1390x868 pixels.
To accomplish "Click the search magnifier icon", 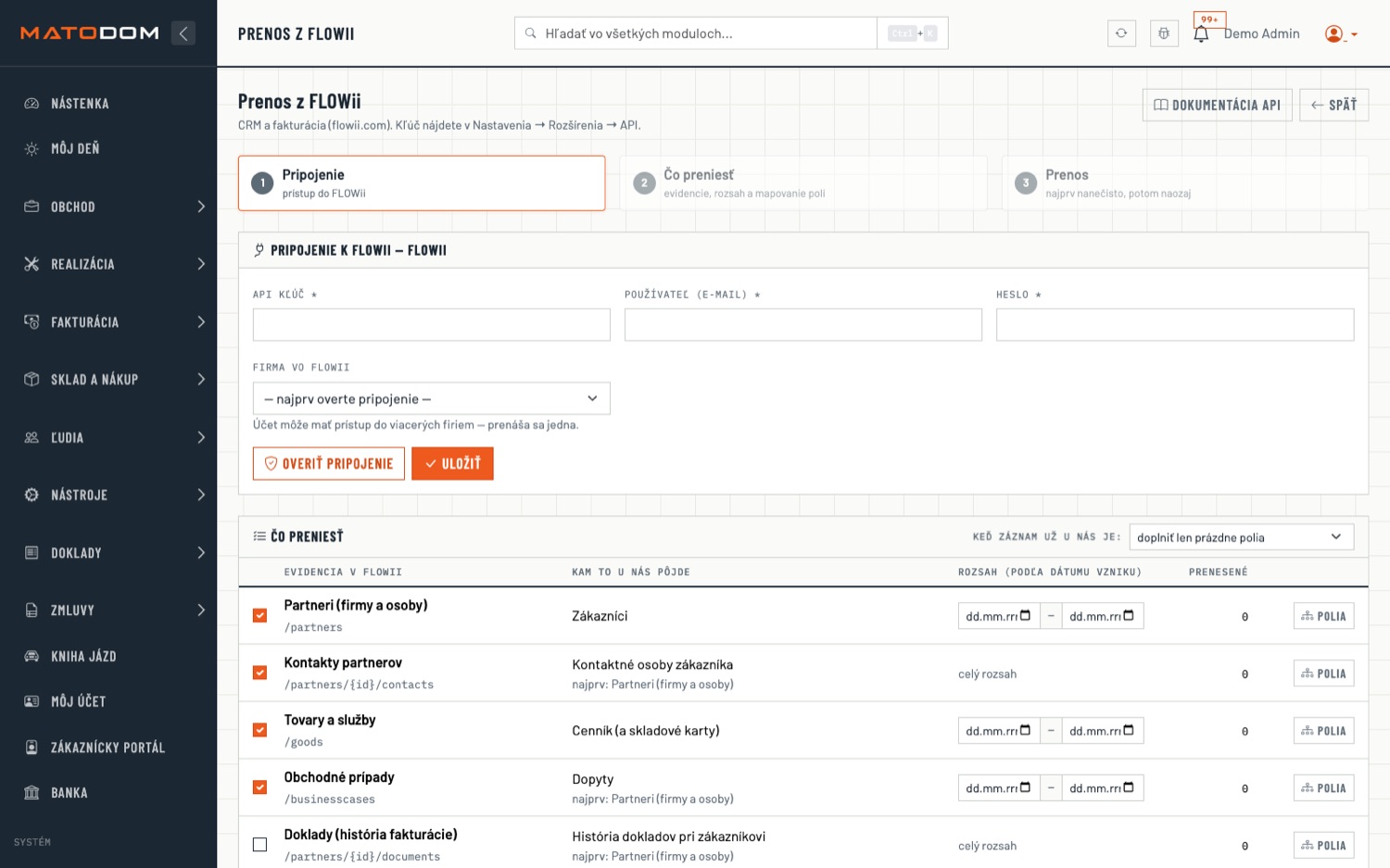I will (531, 33).
